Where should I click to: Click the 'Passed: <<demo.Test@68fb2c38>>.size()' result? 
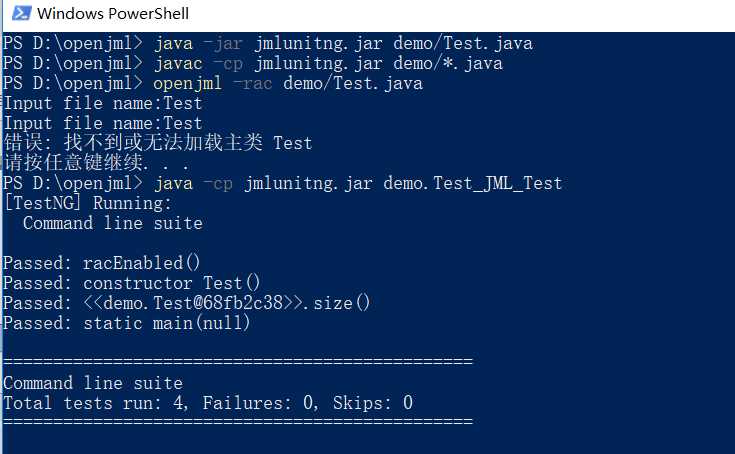coord(187,303)
